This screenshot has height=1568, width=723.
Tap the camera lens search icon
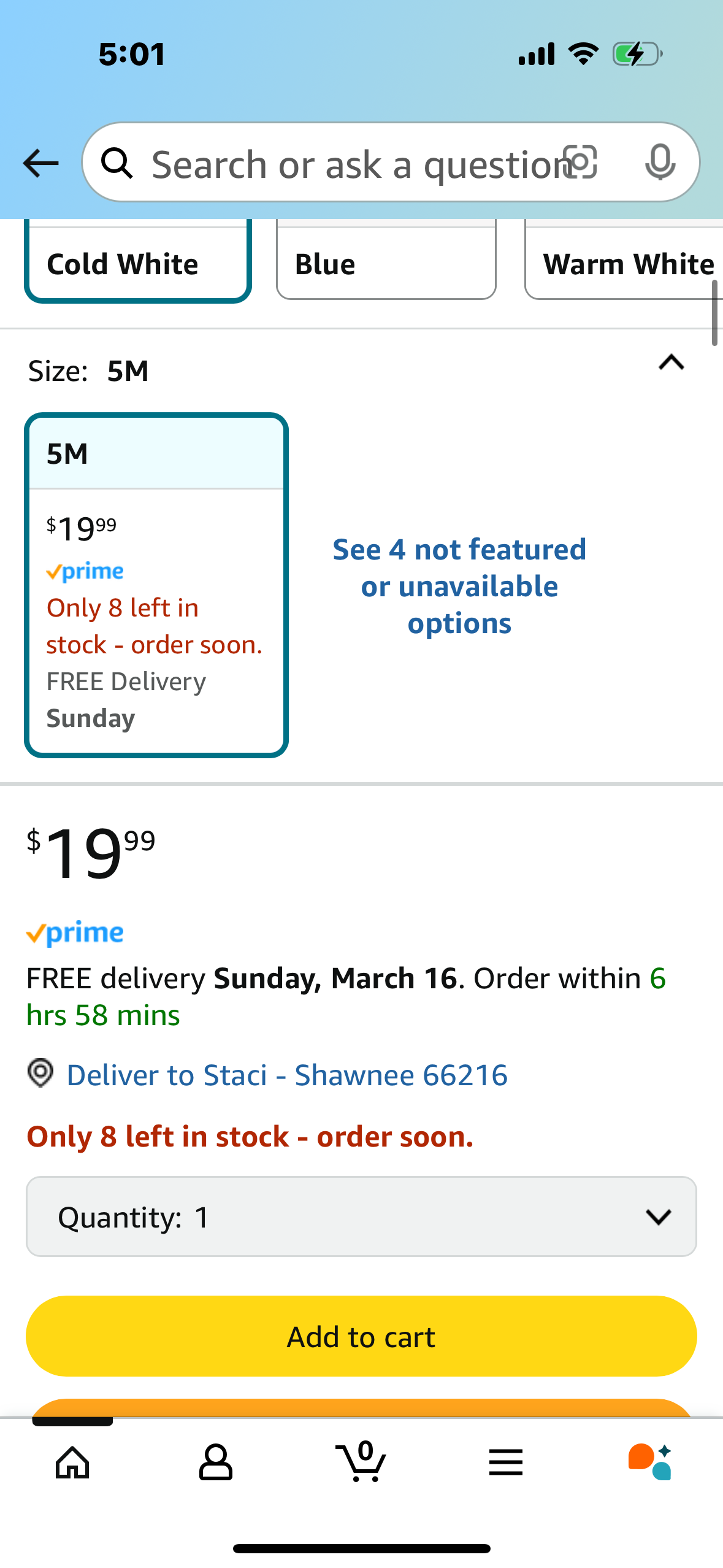(x=580, y=163)
